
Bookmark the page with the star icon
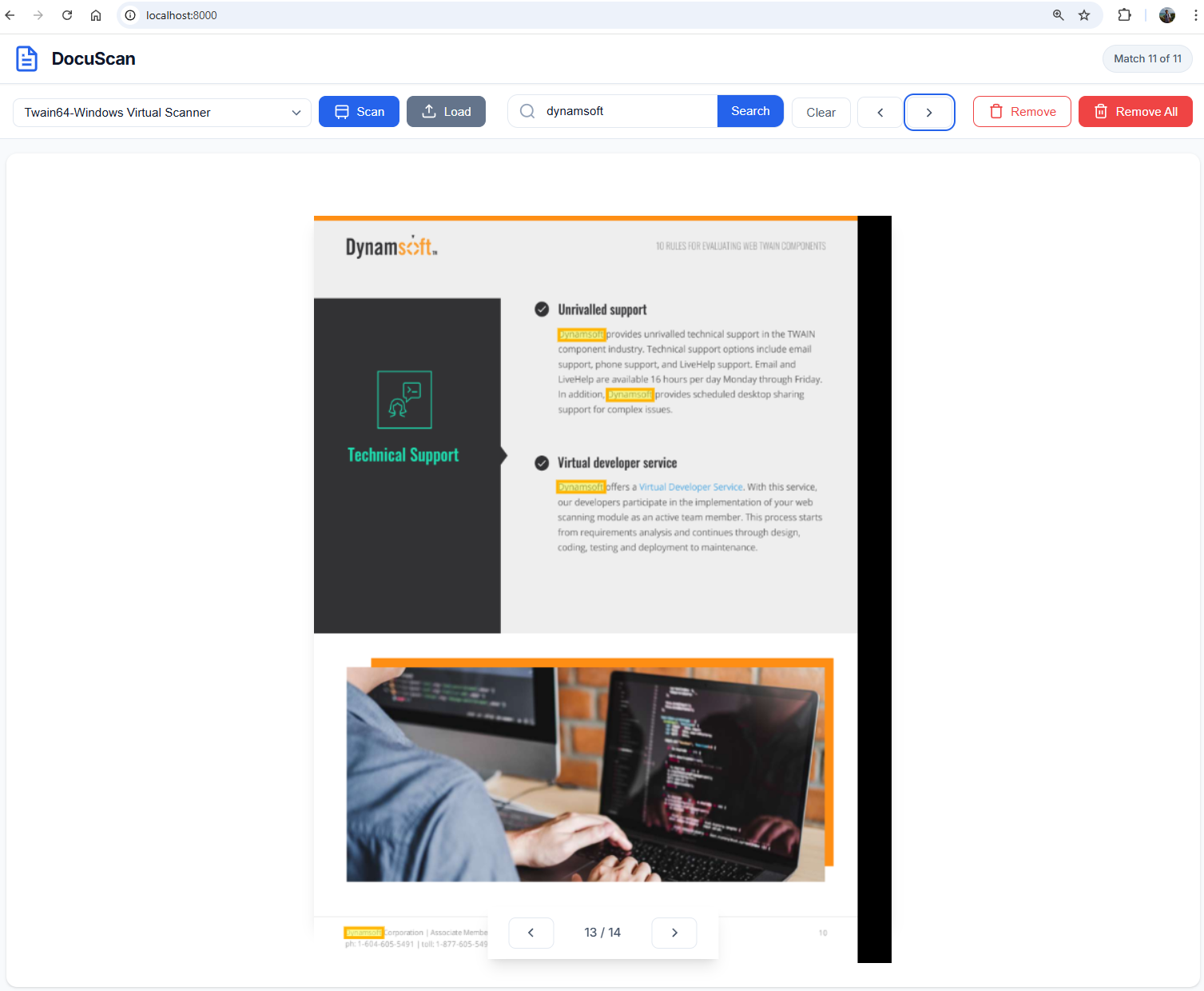1083,15
